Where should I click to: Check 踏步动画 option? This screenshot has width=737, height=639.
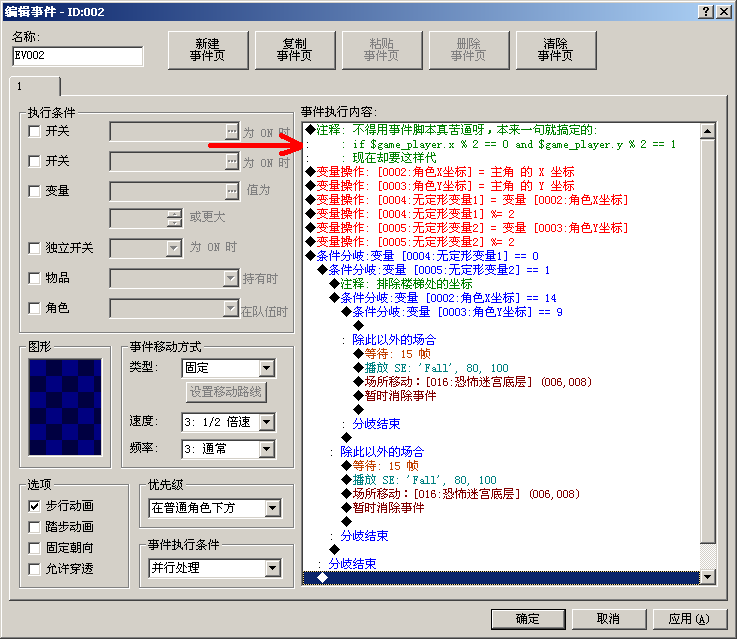34,527
